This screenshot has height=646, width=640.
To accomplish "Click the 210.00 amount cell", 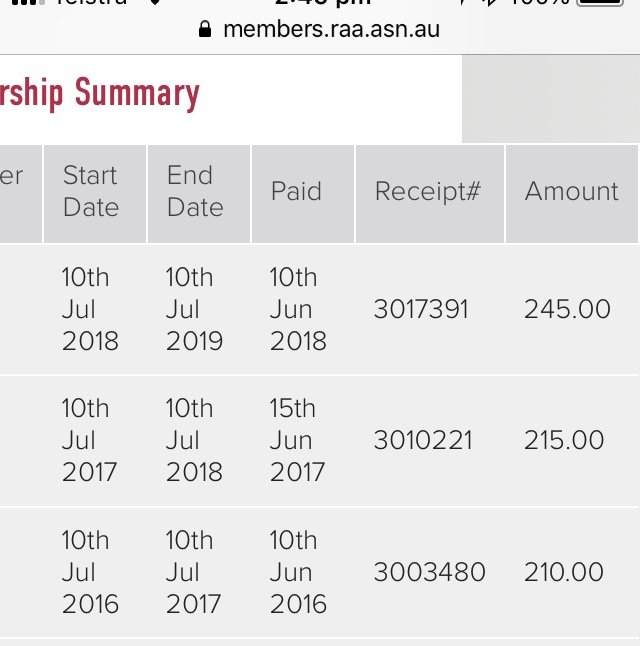I will (564, 572).
